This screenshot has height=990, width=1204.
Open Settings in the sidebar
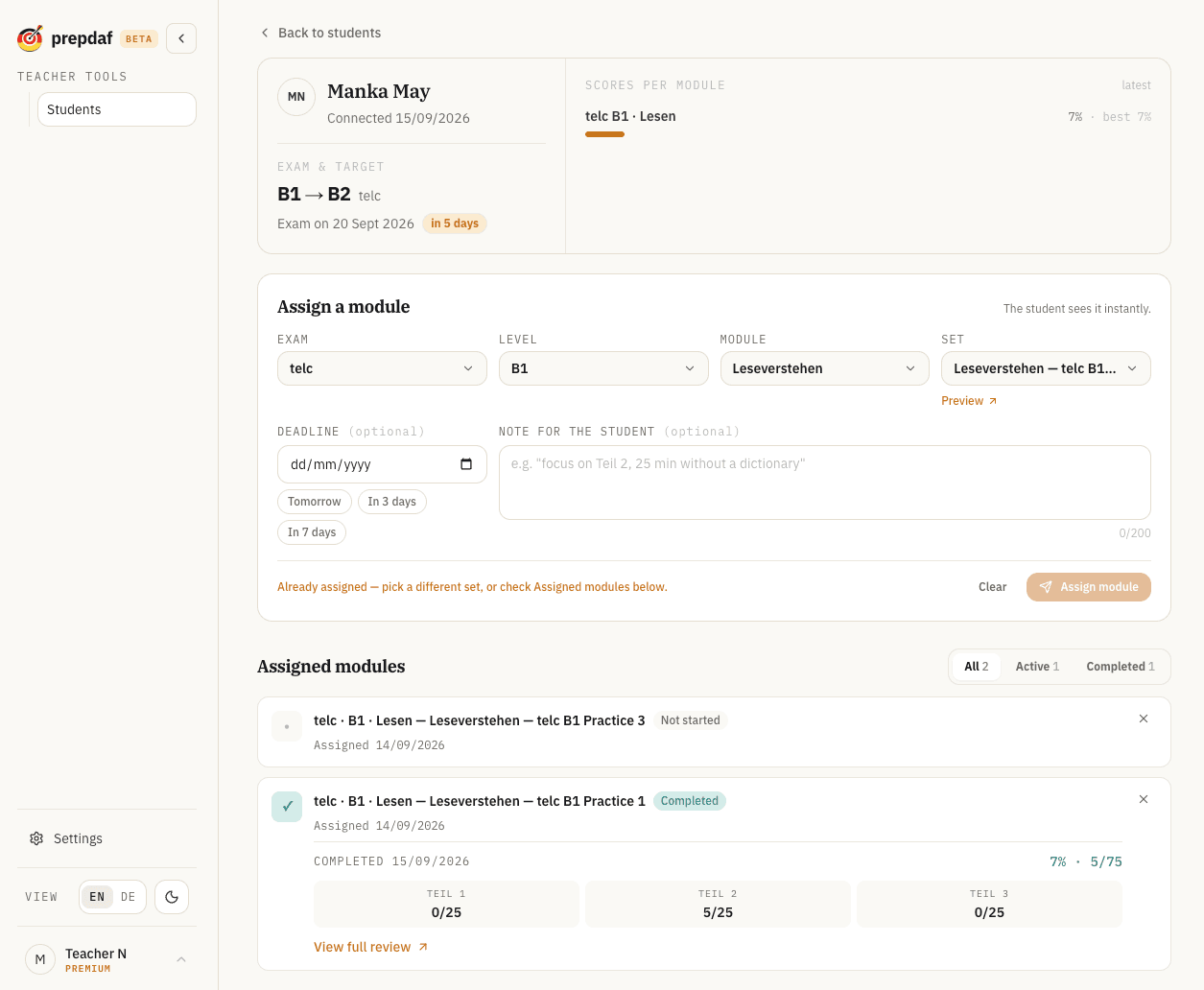tap(106, 838)
